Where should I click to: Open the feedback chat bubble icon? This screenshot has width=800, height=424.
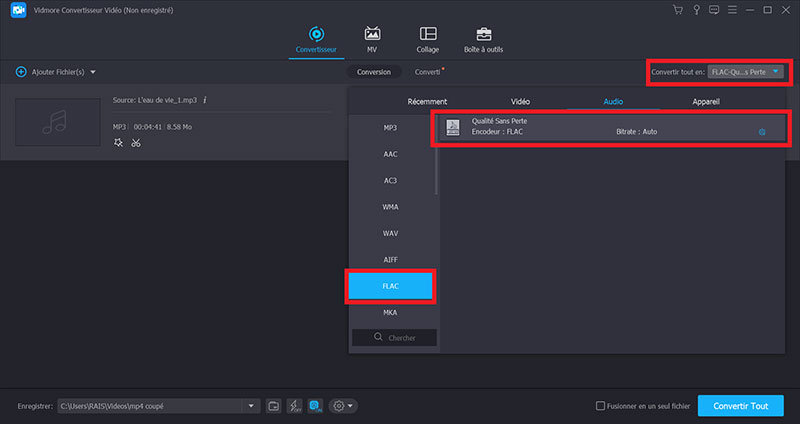click(715, 11)
